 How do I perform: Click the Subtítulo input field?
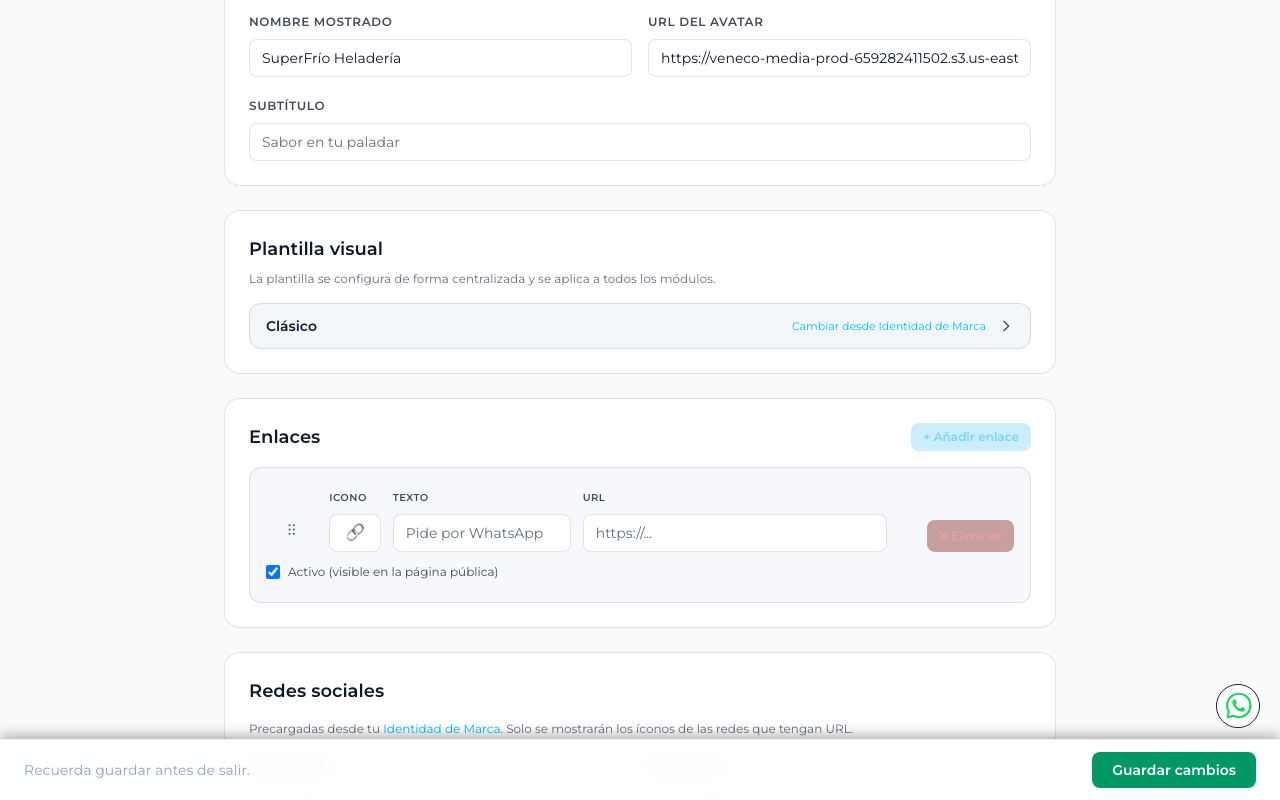(x=640, y=142)
